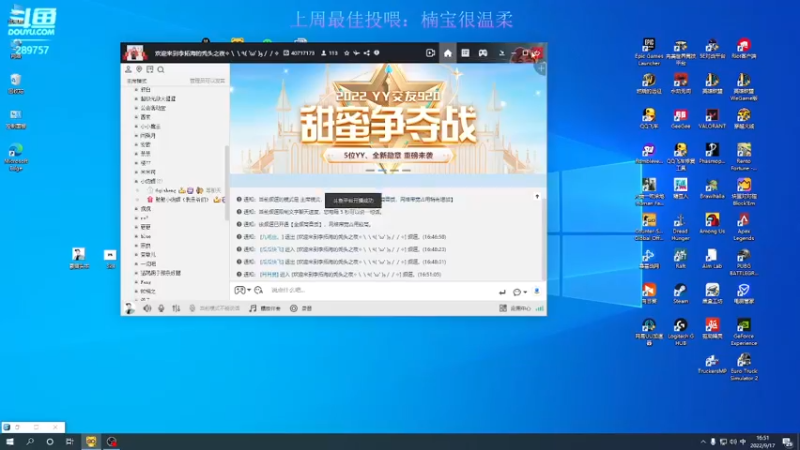Image resolution: width=800 pixels, height=450 pixels.
Task: Open GeForce Experience desktop shortcut
Action: pos(743,332)
